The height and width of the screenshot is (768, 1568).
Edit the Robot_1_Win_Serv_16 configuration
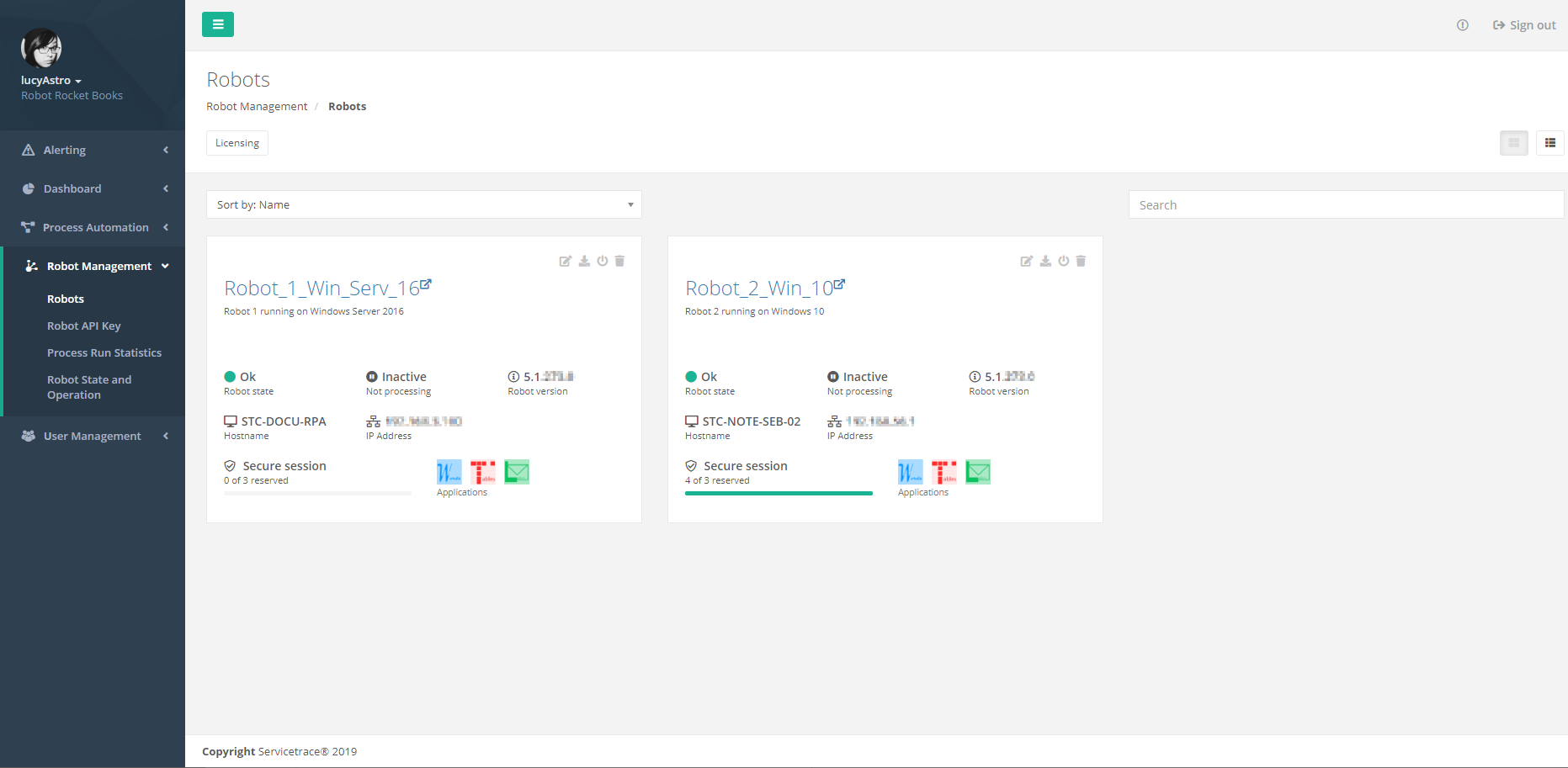point(566,261)
